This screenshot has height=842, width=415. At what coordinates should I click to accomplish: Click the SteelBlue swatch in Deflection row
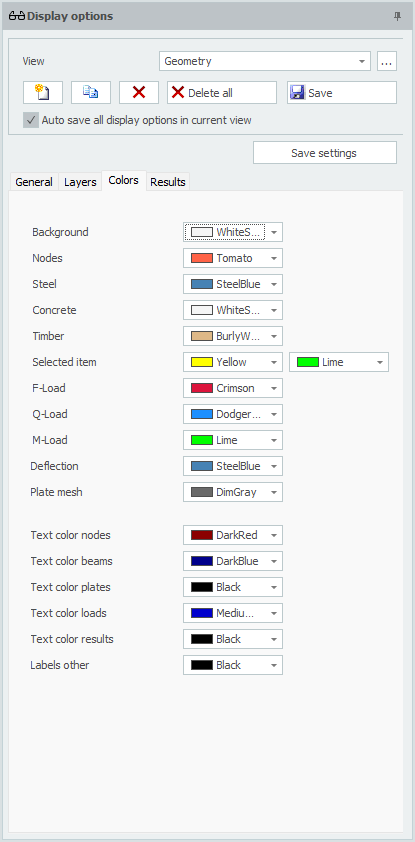[x=202, y=466]
